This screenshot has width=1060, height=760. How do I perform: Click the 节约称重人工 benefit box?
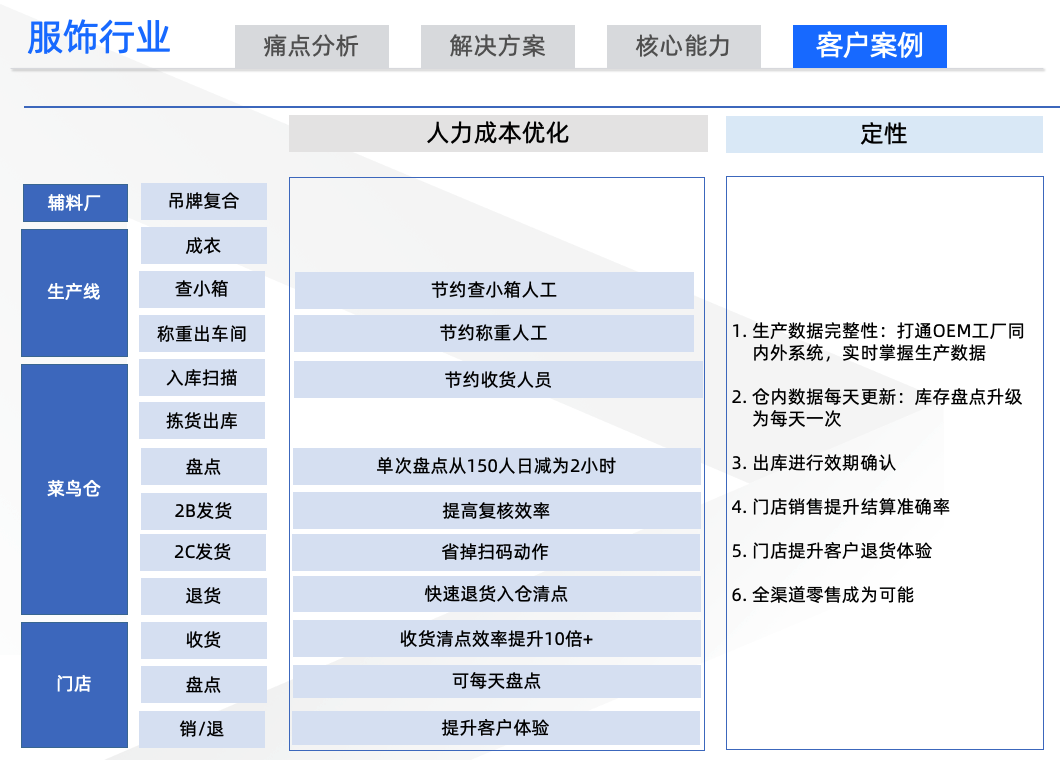(494, 333)
